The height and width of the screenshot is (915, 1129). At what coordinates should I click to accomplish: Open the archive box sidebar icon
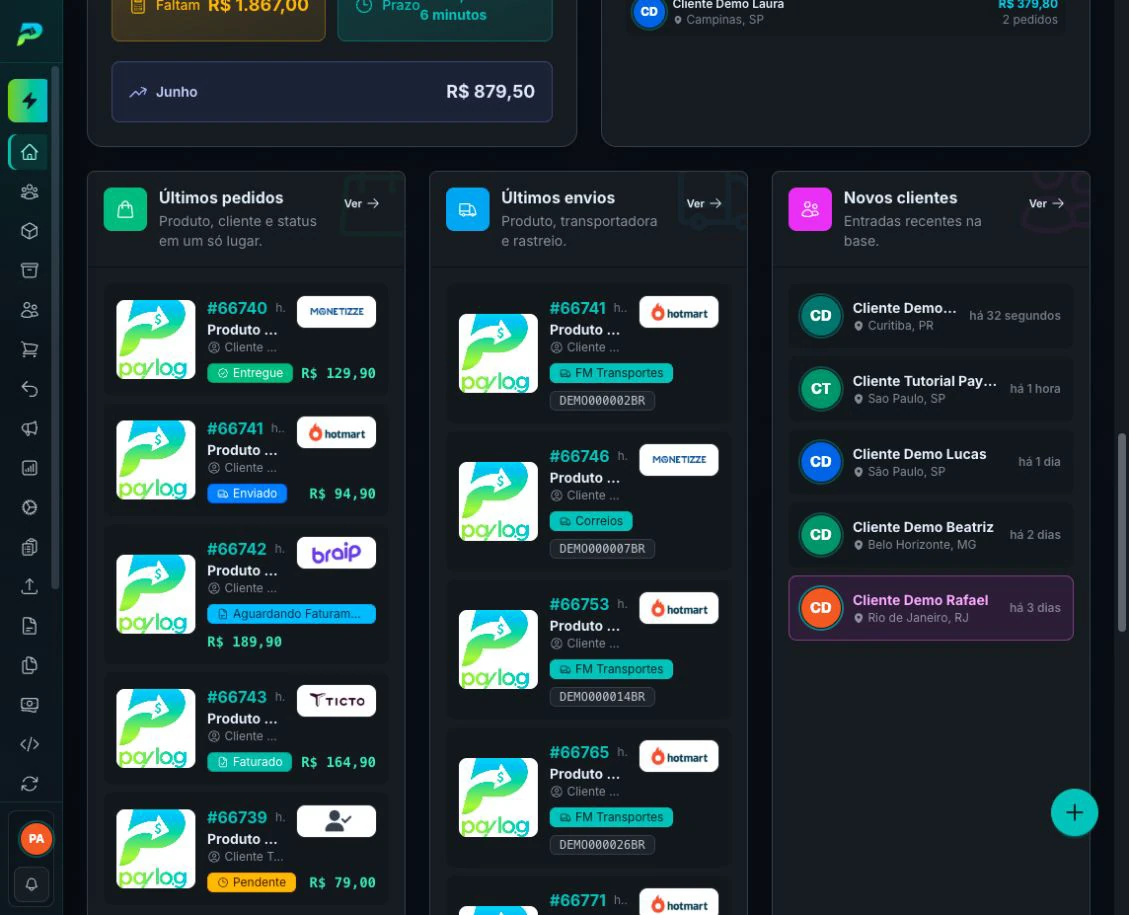point(29,271)
